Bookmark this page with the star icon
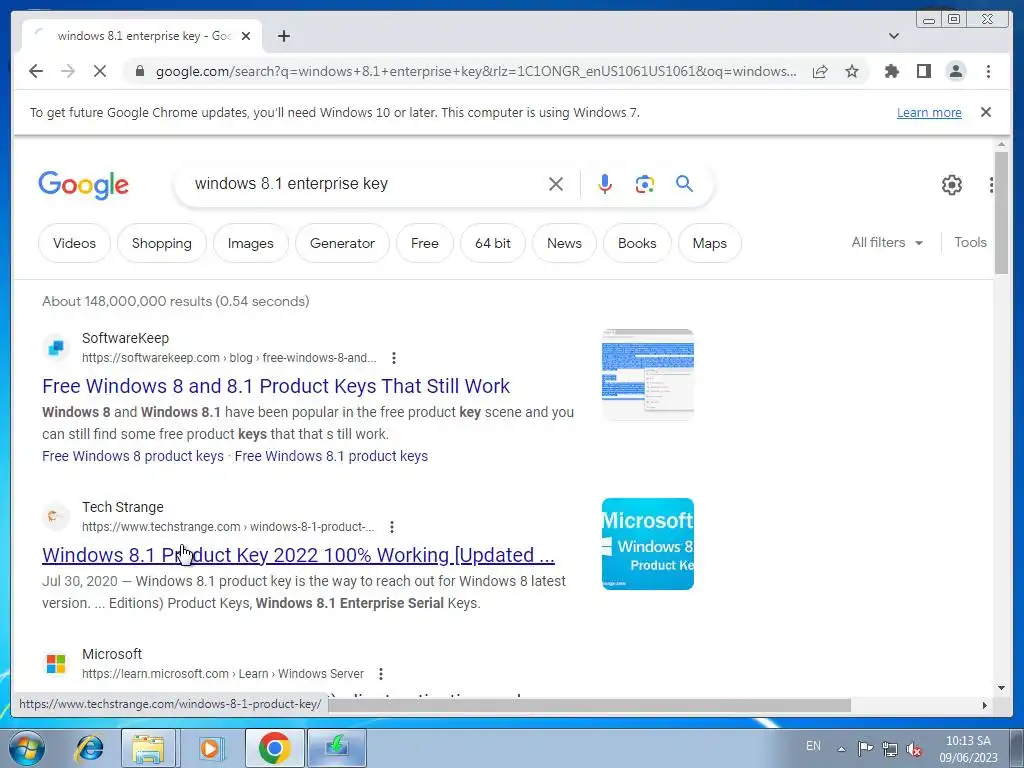Viewport: 1024px width, 768px height. [x=852, y=71]
